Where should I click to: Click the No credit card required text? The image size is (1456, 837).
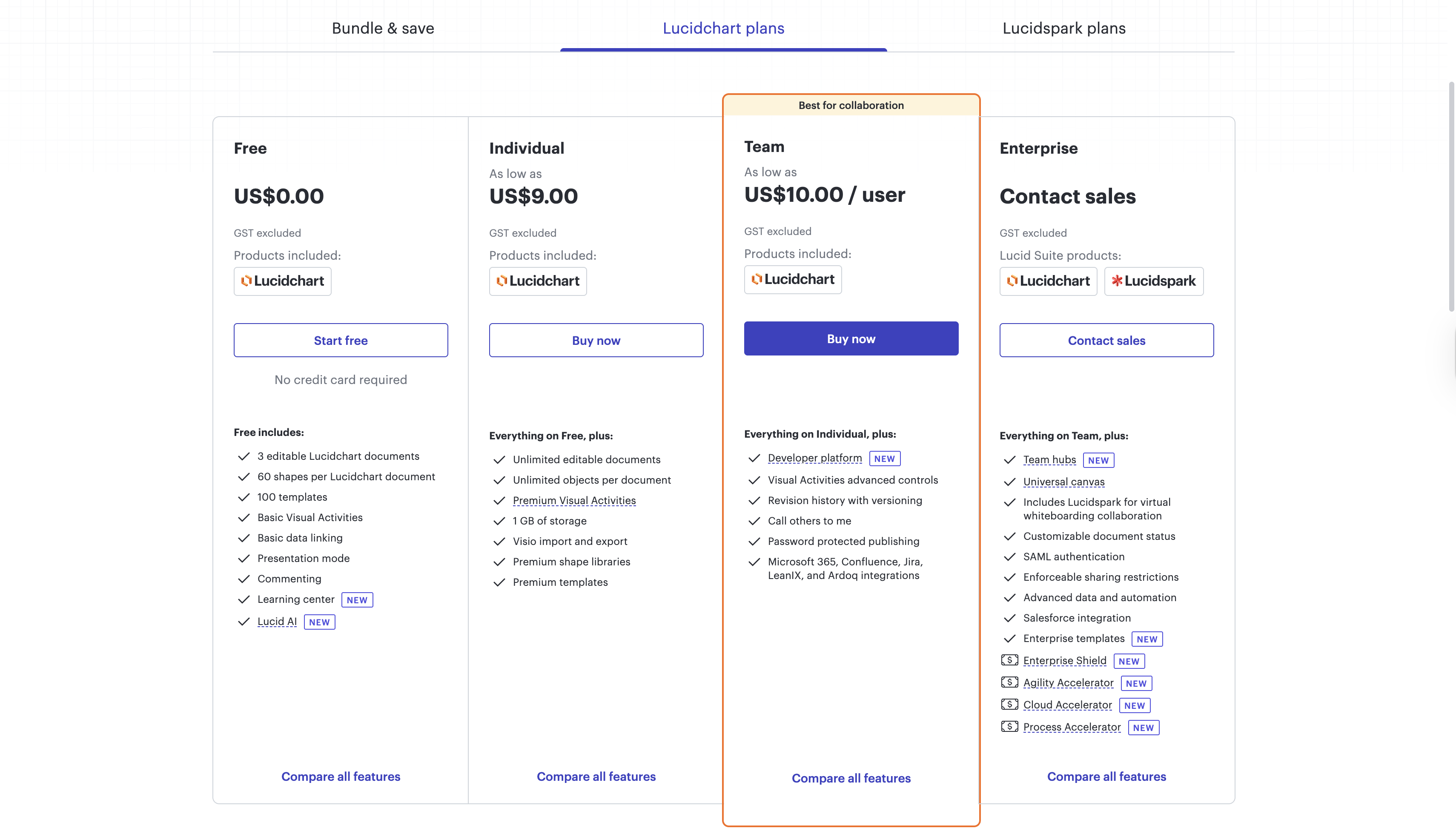341,379
